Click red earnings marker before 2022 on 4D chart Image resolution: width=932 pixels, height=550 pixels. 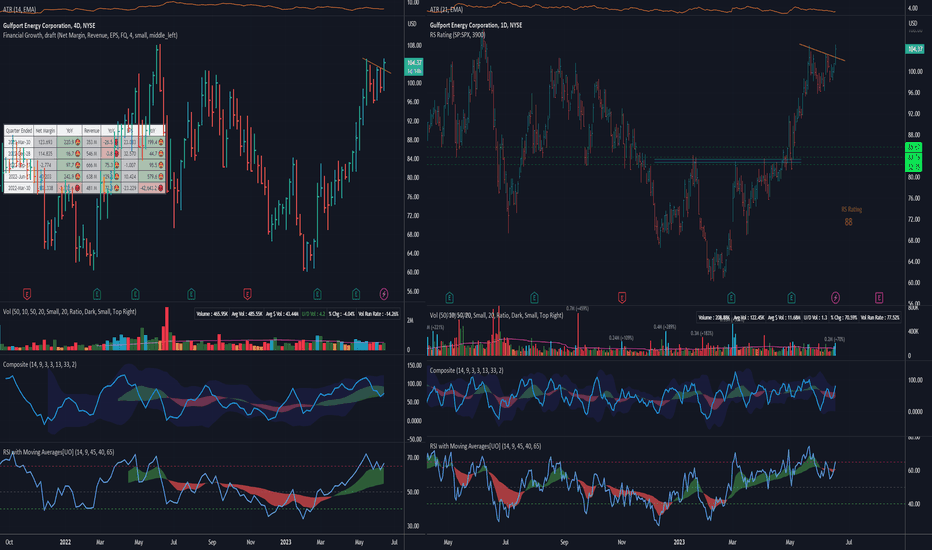(x=27, y=294)
